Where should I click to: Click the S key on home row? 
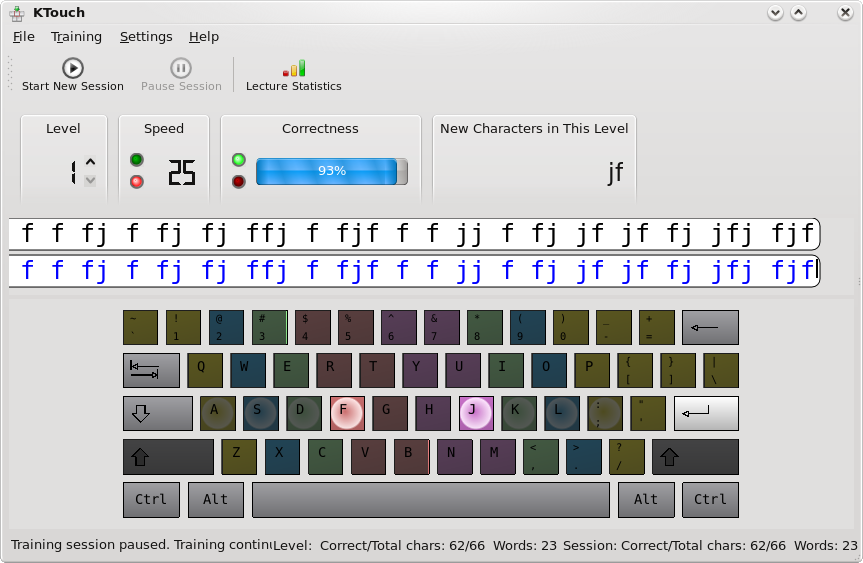point(261,413)
